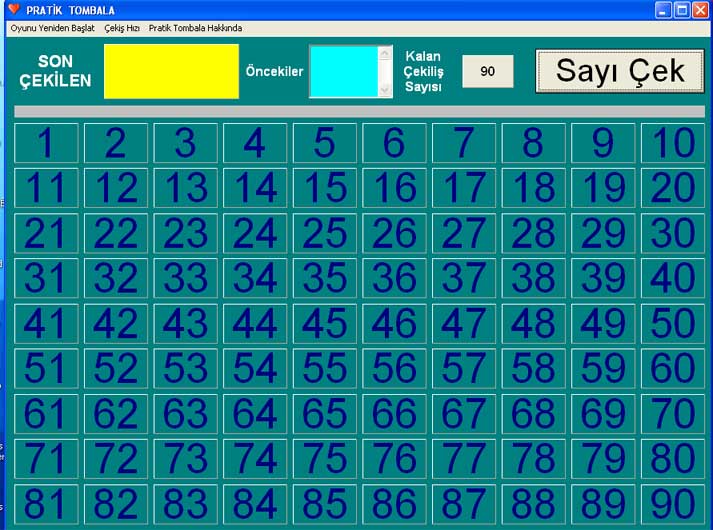Choose number tile 31
This screenshot has width=713, height=530.
coord(46,278)
